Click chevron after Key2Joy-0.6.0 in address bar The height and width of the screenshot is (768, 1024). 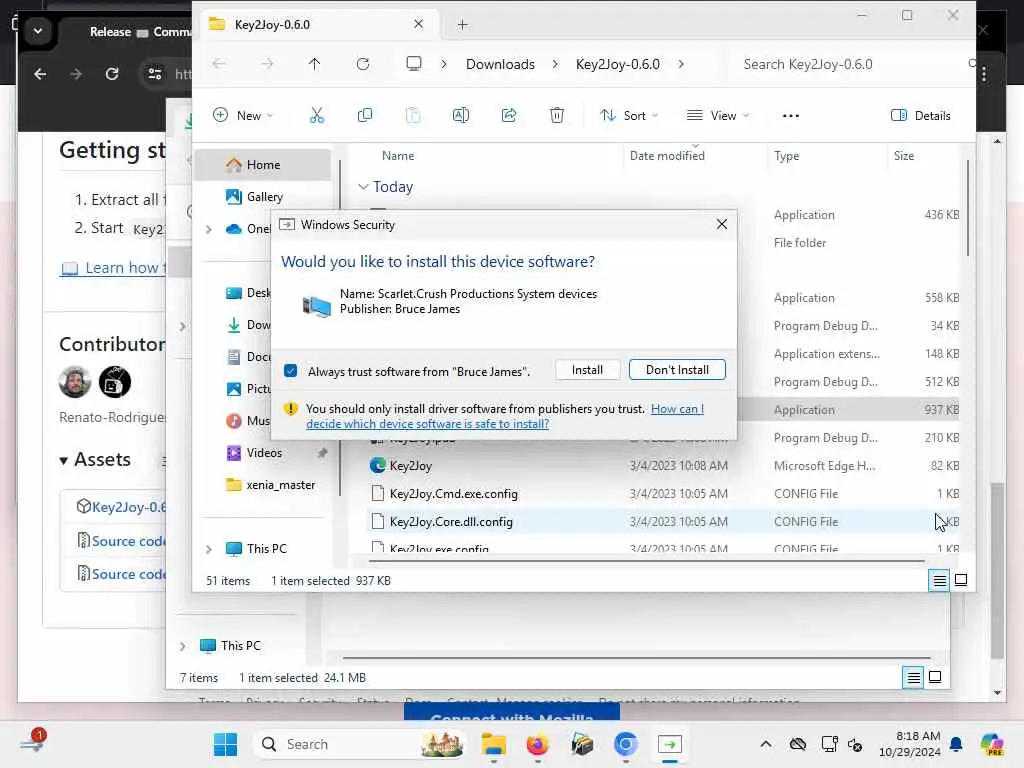click(x=681, y=64)
